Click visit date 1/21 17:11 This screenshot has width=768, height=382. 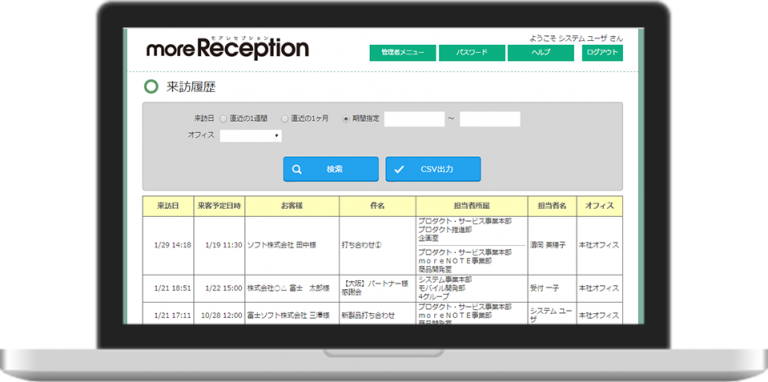pyautogui.click(x=172, y=316)
